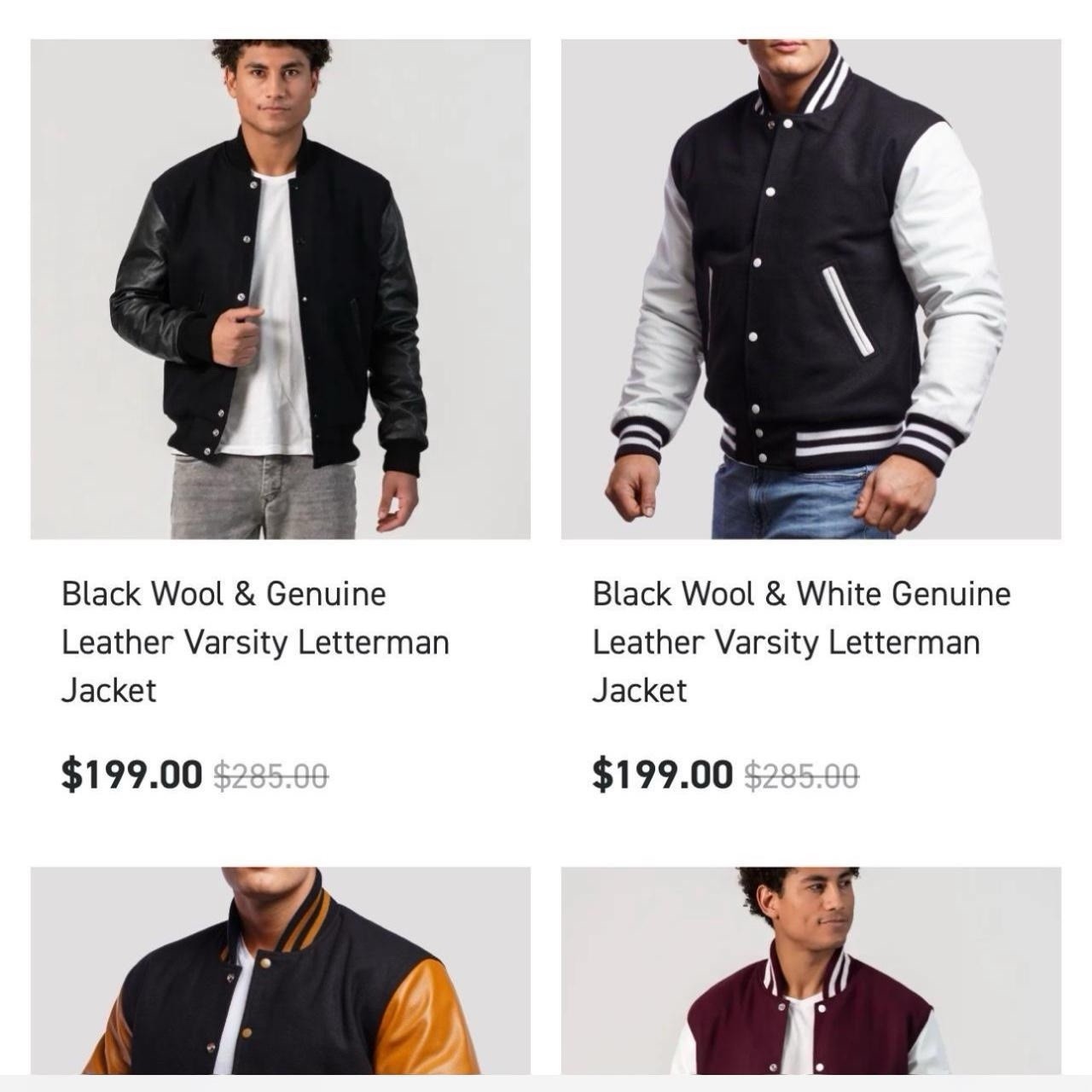Open Black Wool & Genuine Leather Varsity title
This screenshot has height=1092, width=1092.
coord(255,642)
